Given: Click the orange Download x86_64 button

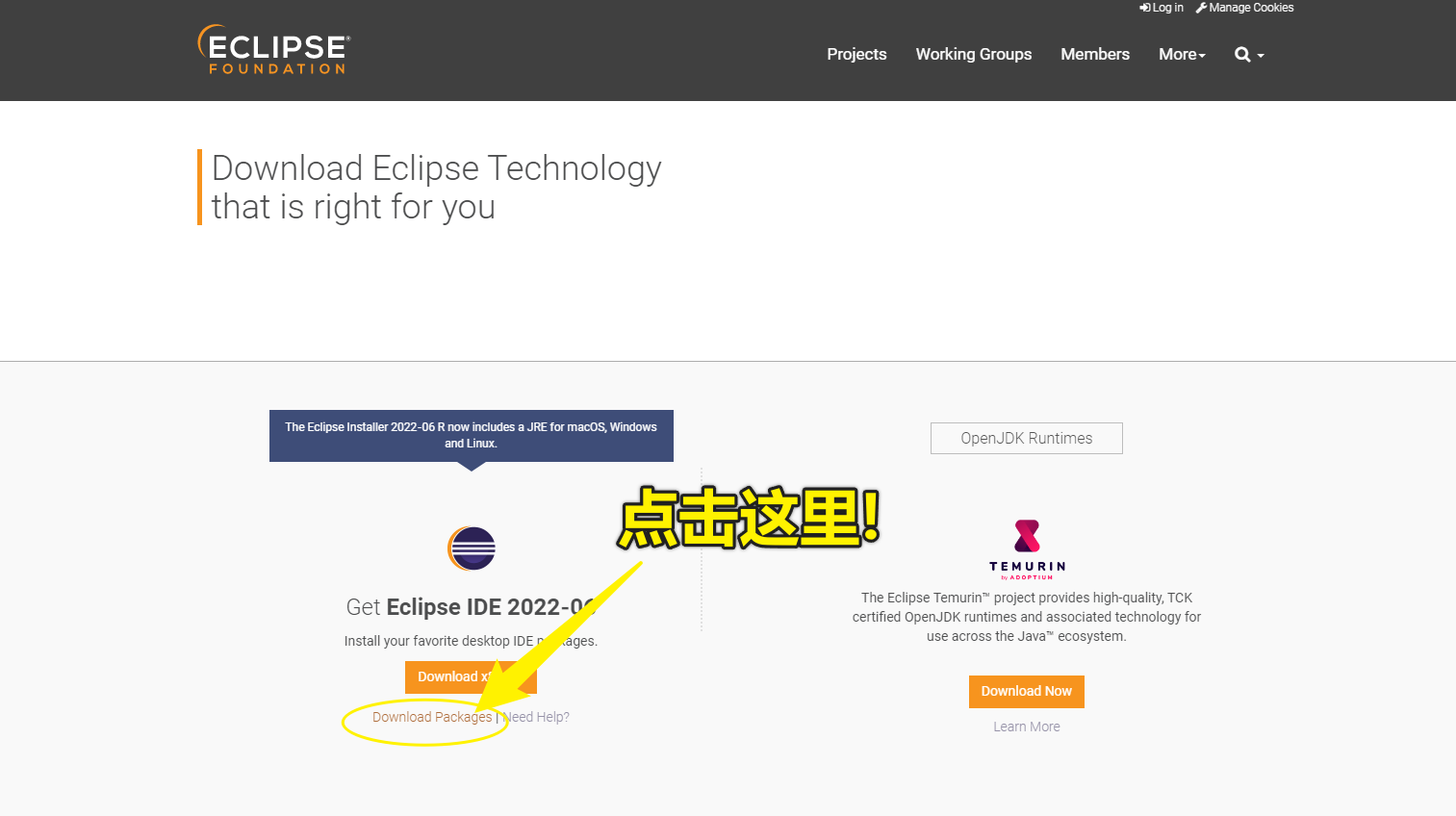Looking at the screenshot, I should [x=471, y=676].
